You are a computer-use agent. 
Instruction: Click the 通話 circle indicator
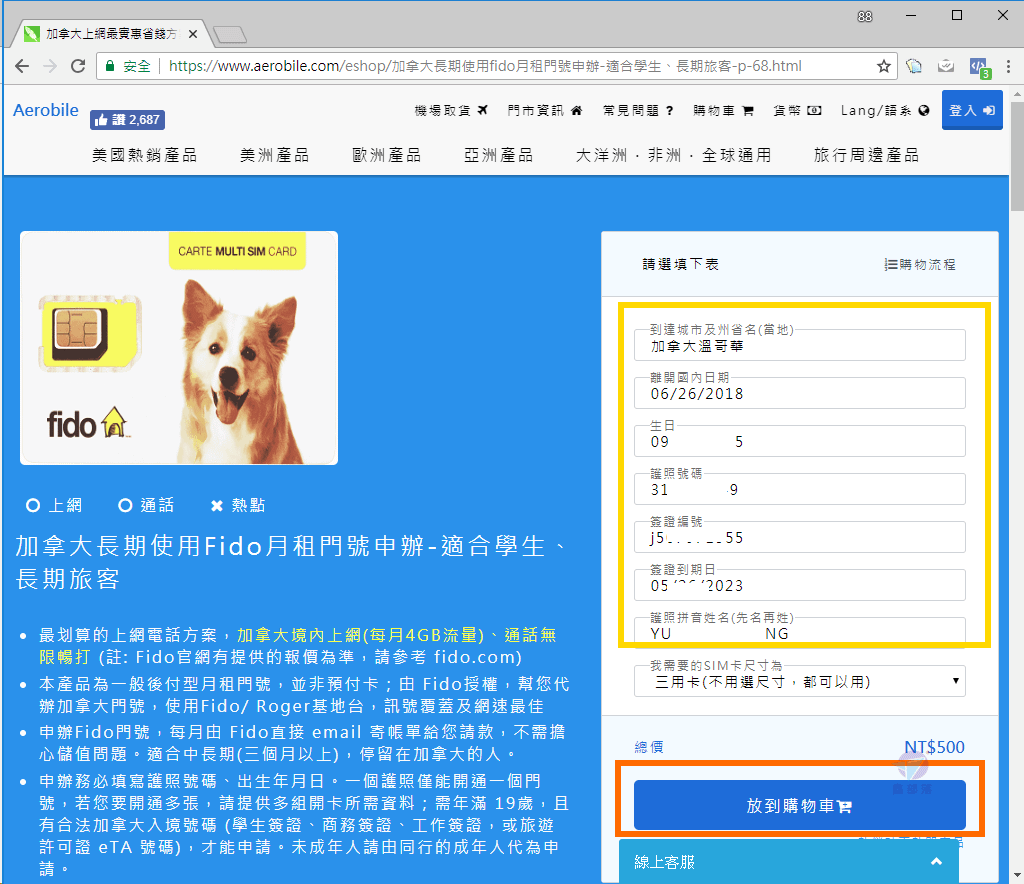tap(125, 505)
